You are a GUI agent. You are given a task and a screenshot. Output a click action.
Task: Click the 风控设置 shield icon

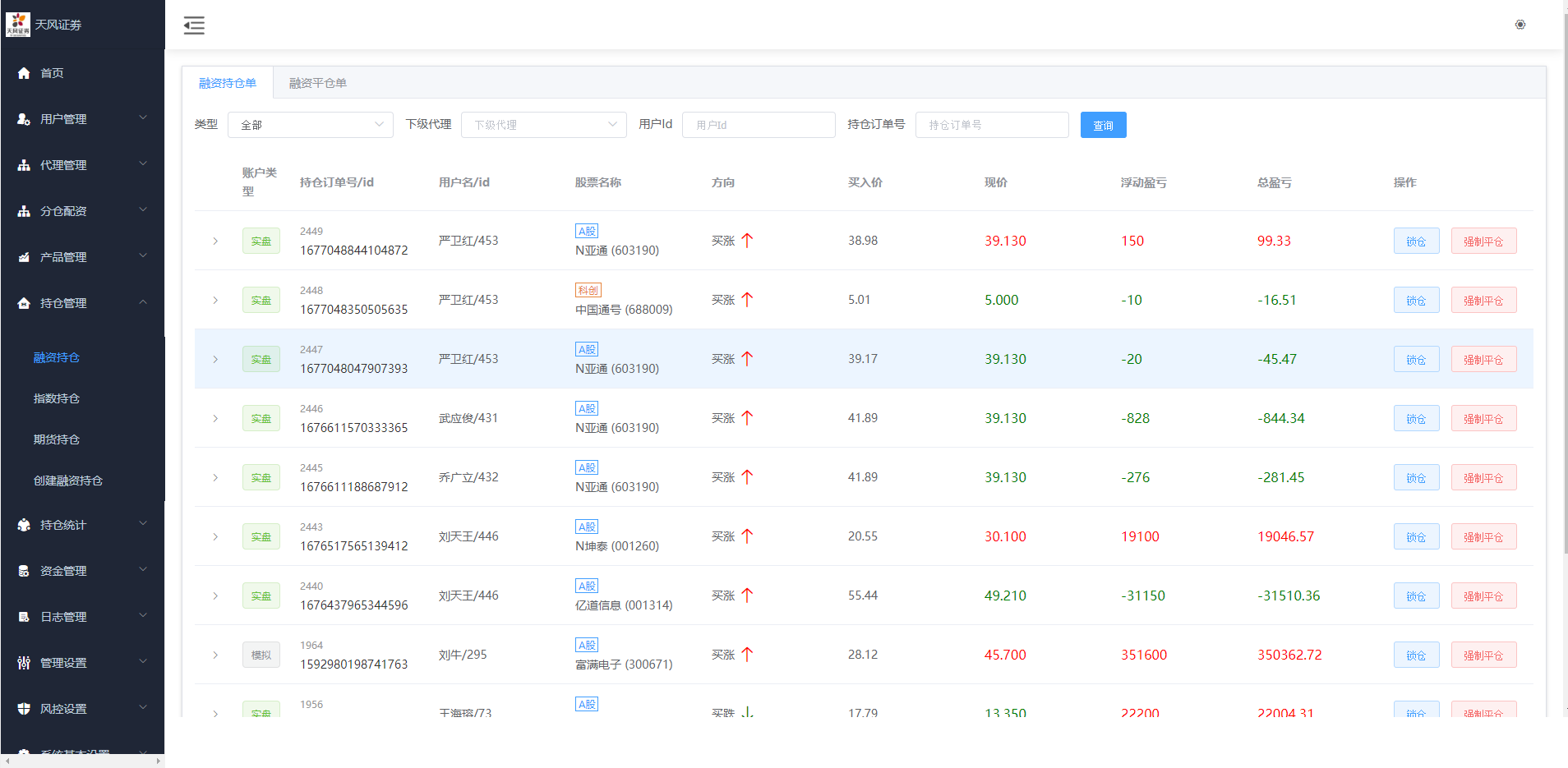pyautogui.click(x=24, y=709)
